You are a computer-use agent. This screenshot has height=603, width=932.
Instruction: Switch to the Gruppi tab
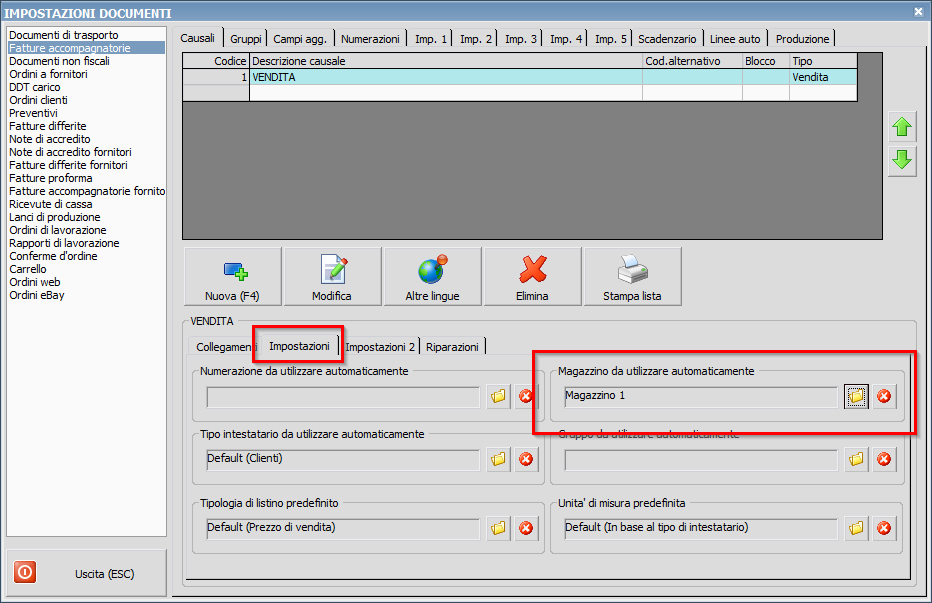pyautogui.click(x=245, y=39)
